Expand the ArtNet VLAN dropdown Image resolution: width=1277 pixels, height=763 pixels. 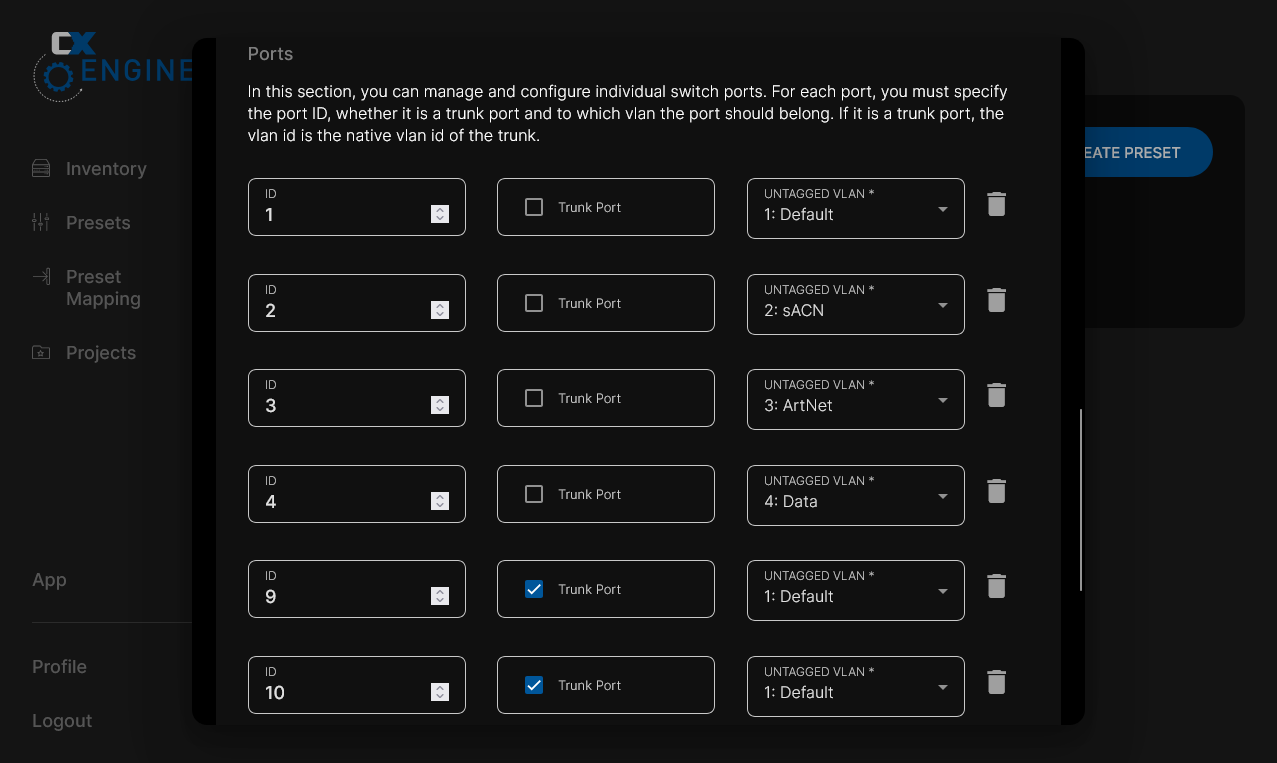click(x=855, y=399)
